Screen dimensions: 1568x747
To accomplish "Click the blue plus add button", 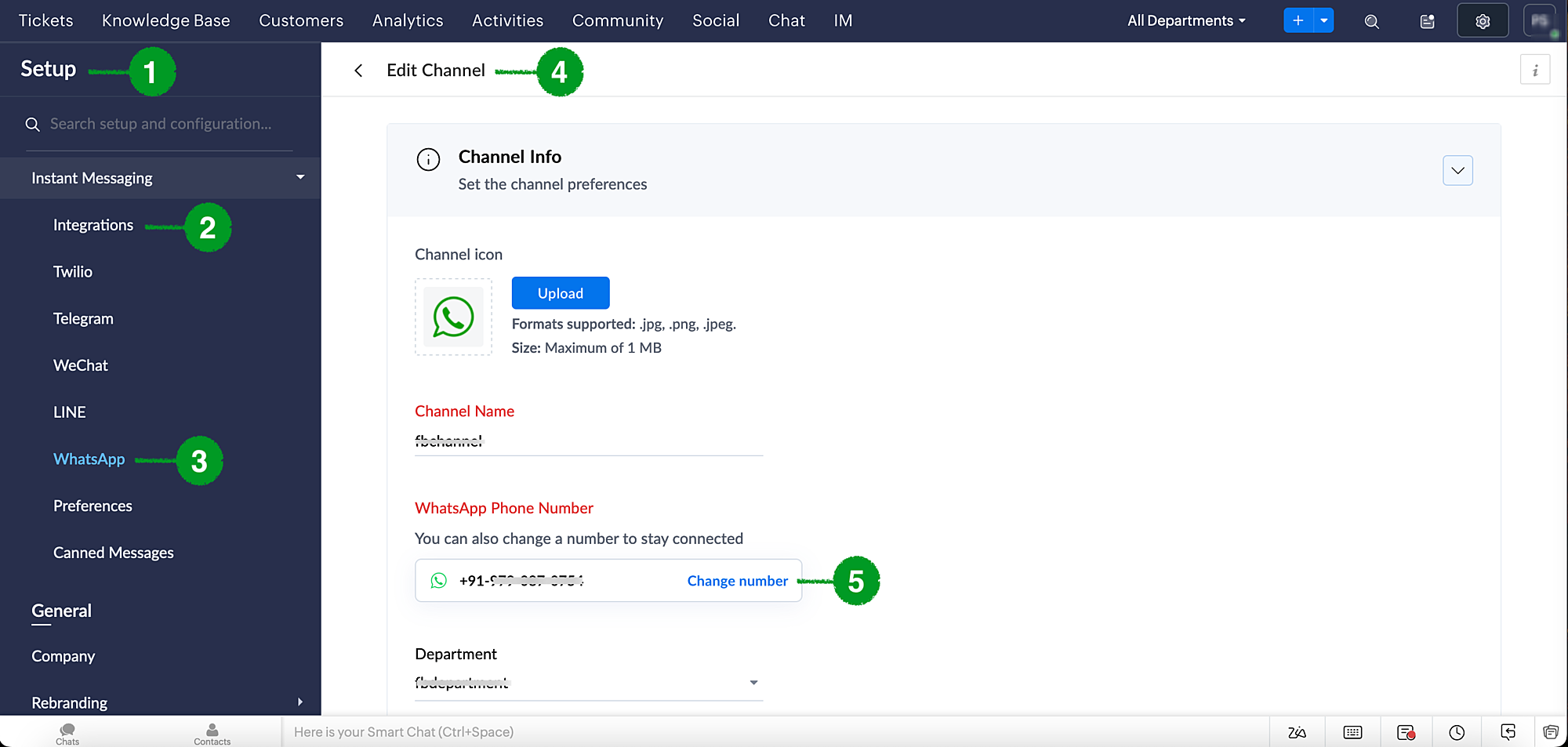I will pyautogui.click(x=1298, y=21).
